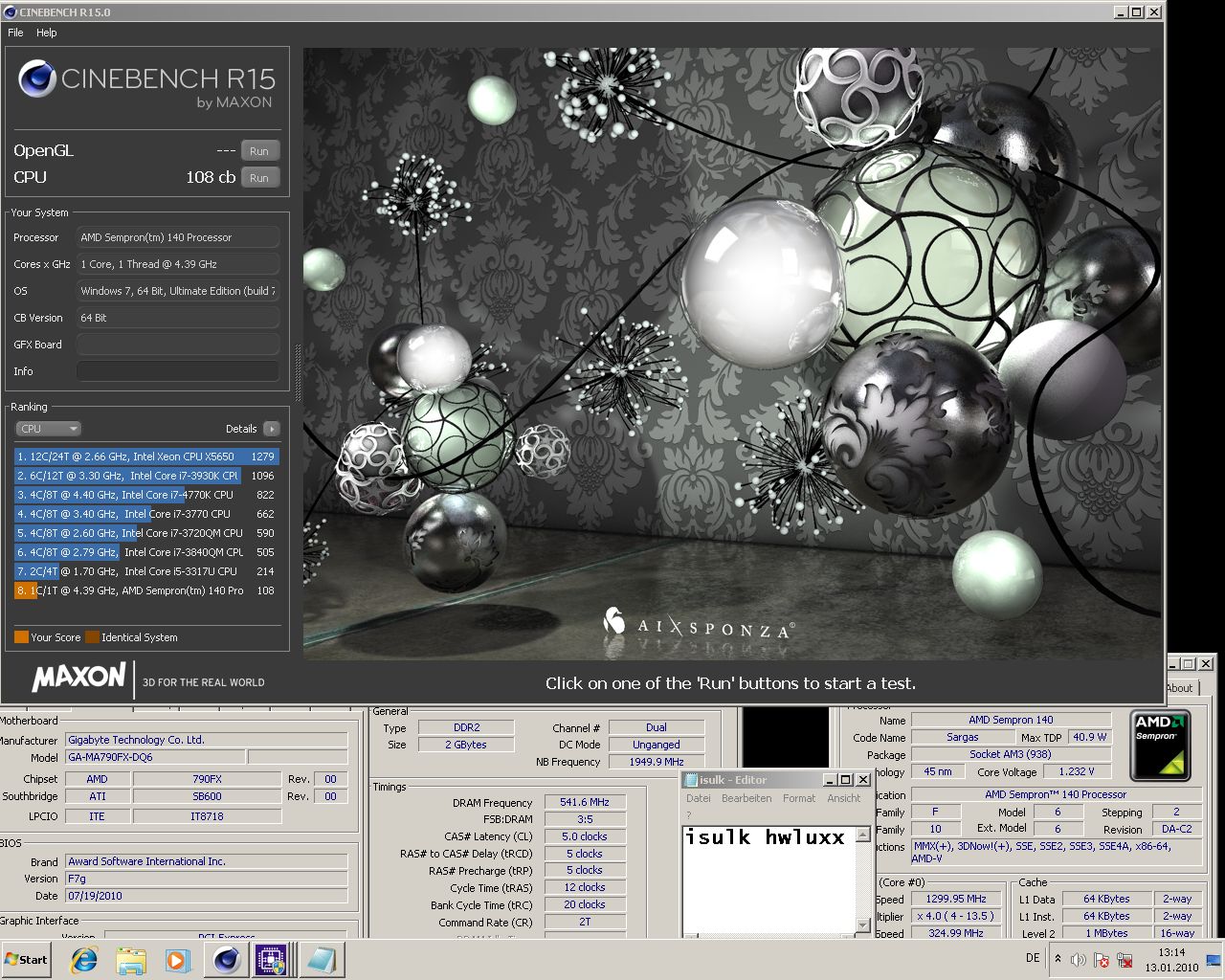The height and width of the screenshot is (980, 1225).
Task: Select the Intel Xeon X5650 ranking row
Action: [146, 457]
